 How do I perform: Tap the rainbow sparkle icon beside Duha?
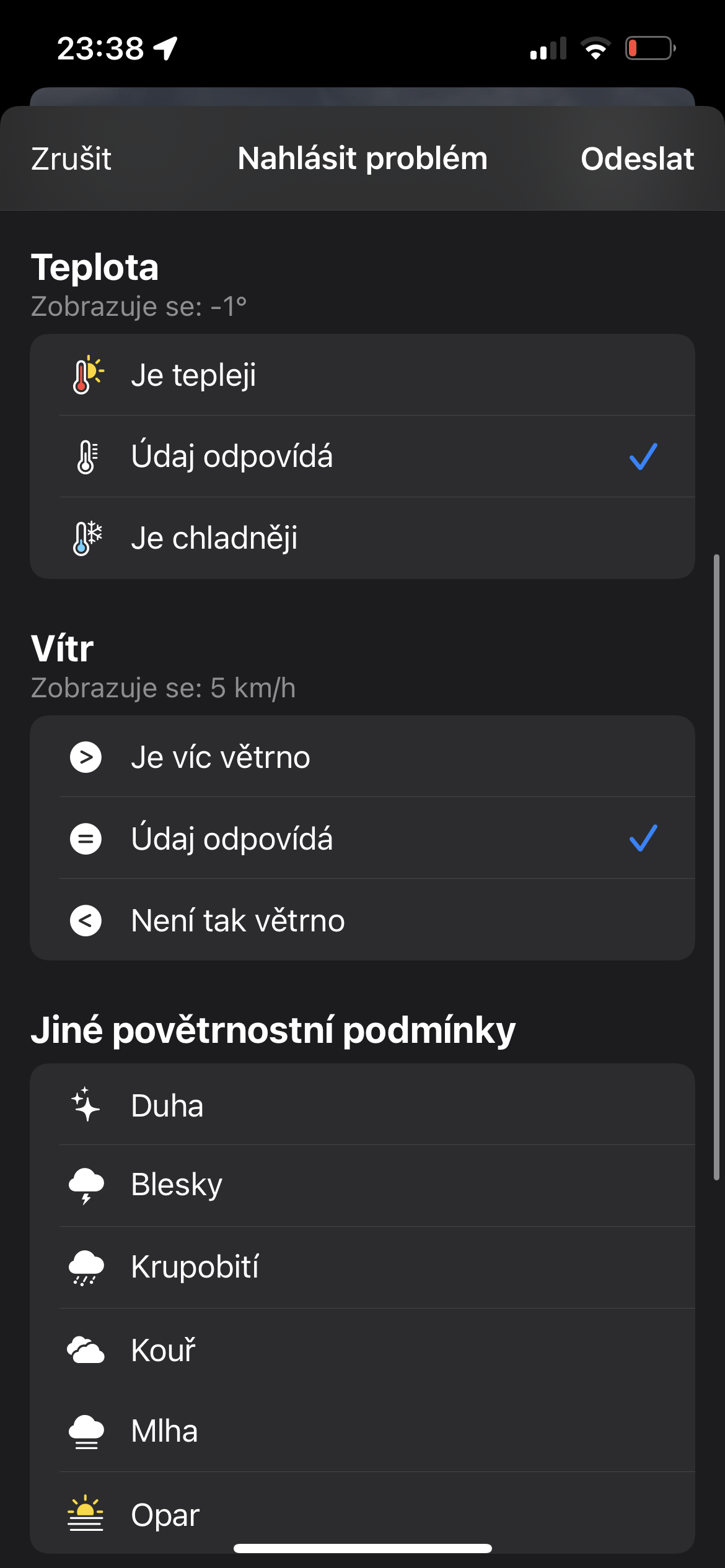tap(86, 1105)
